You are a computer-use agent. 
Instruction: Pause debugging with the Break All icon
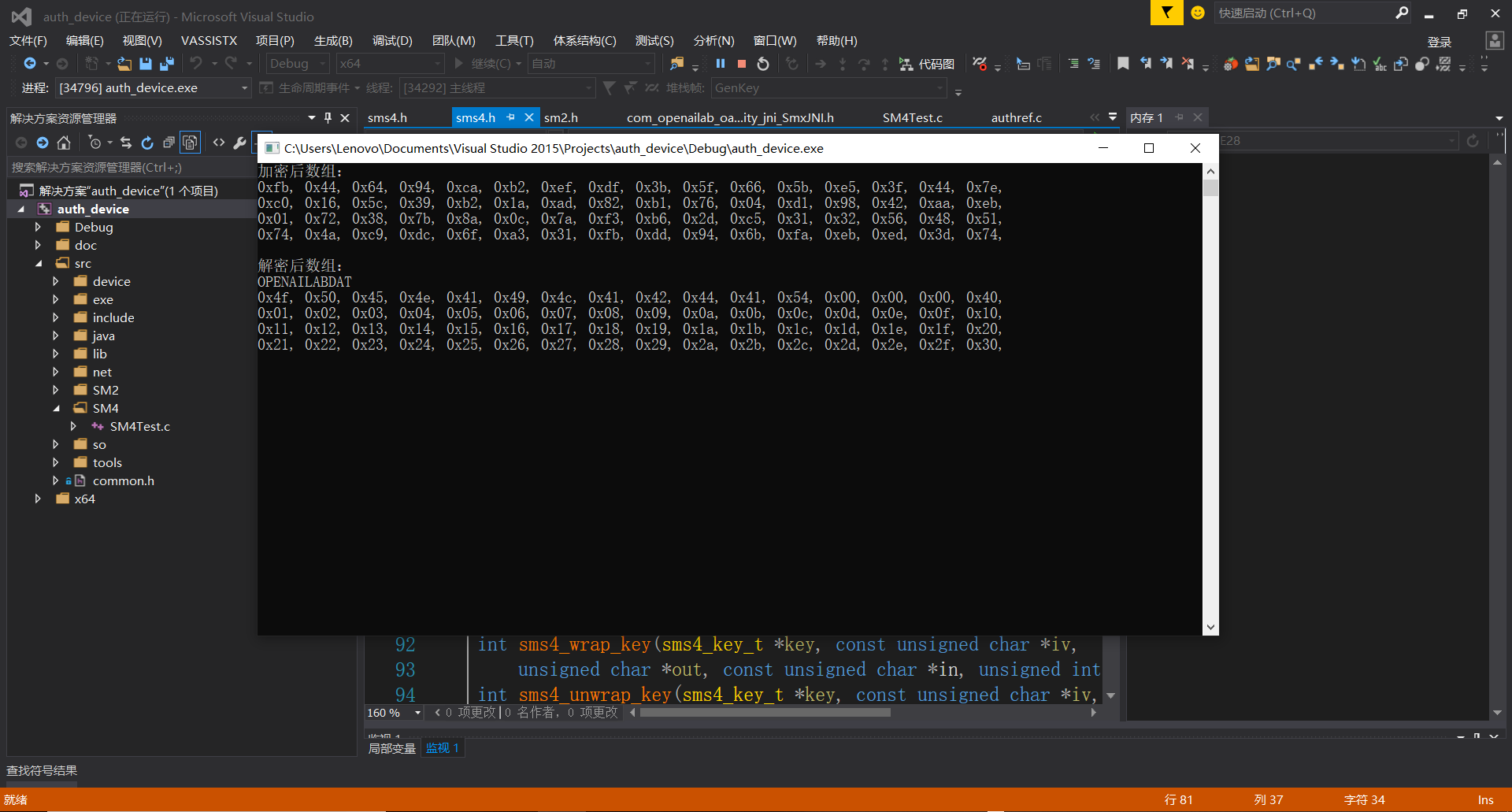point(721,64)
